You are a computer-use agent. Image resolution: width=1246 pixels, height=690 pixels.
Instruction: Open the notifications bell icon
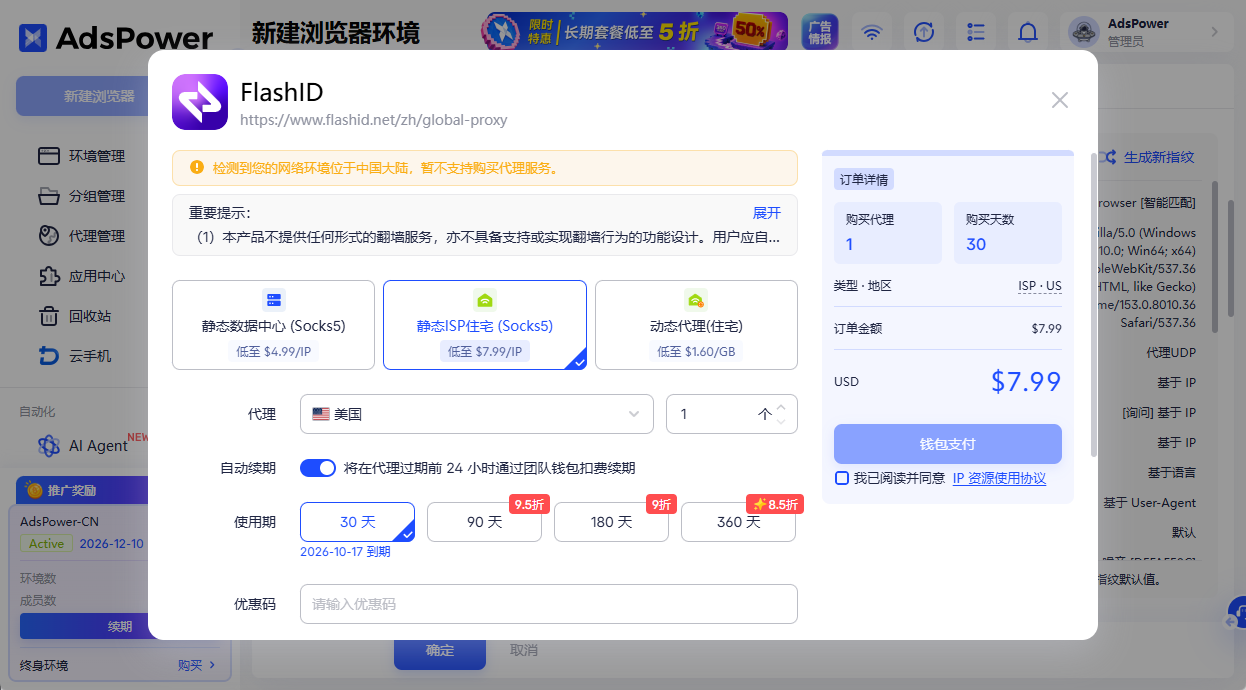click(x=1028, y=32)
